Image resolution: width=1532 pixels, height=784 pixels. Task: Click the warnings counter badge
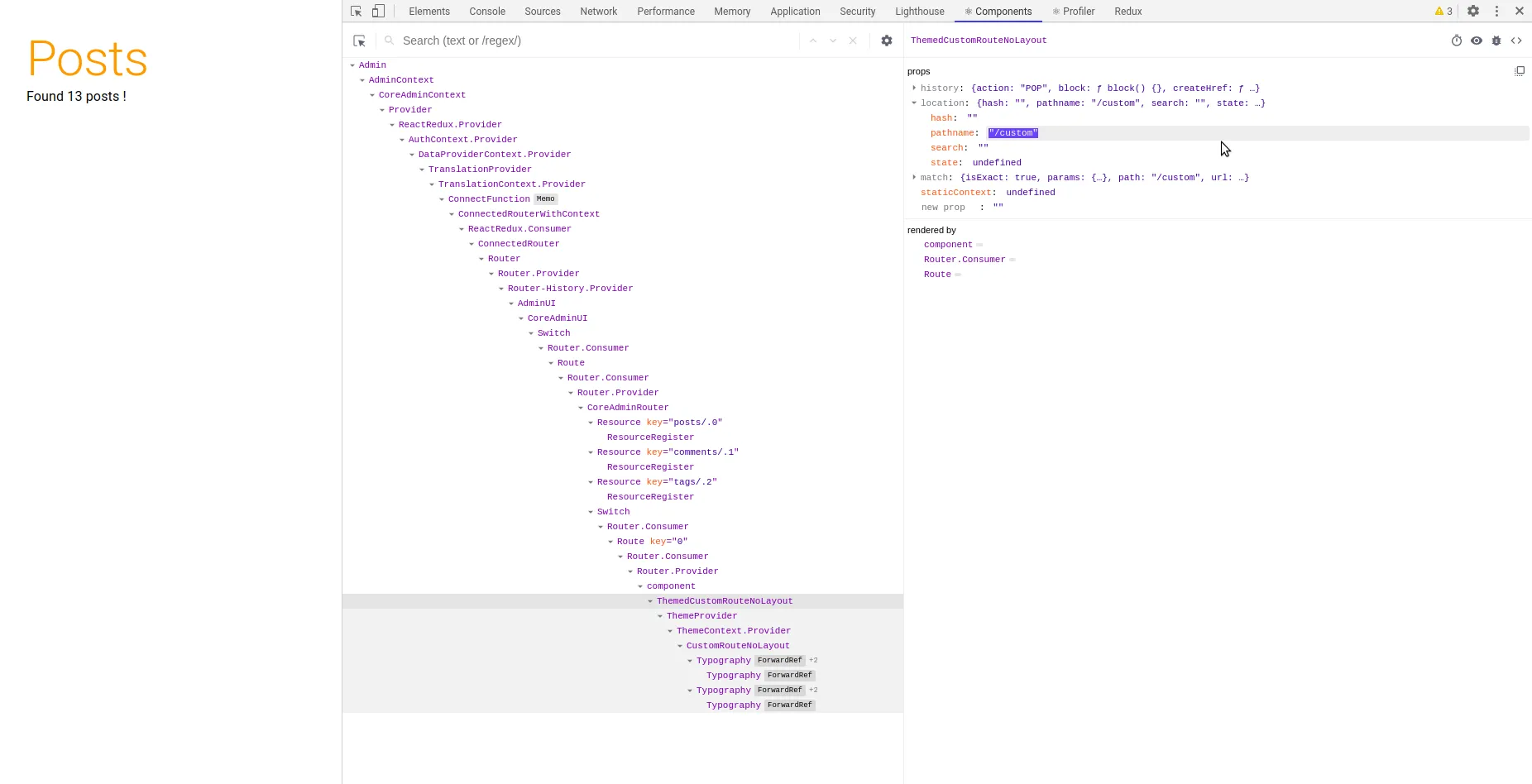(1443, 11)
